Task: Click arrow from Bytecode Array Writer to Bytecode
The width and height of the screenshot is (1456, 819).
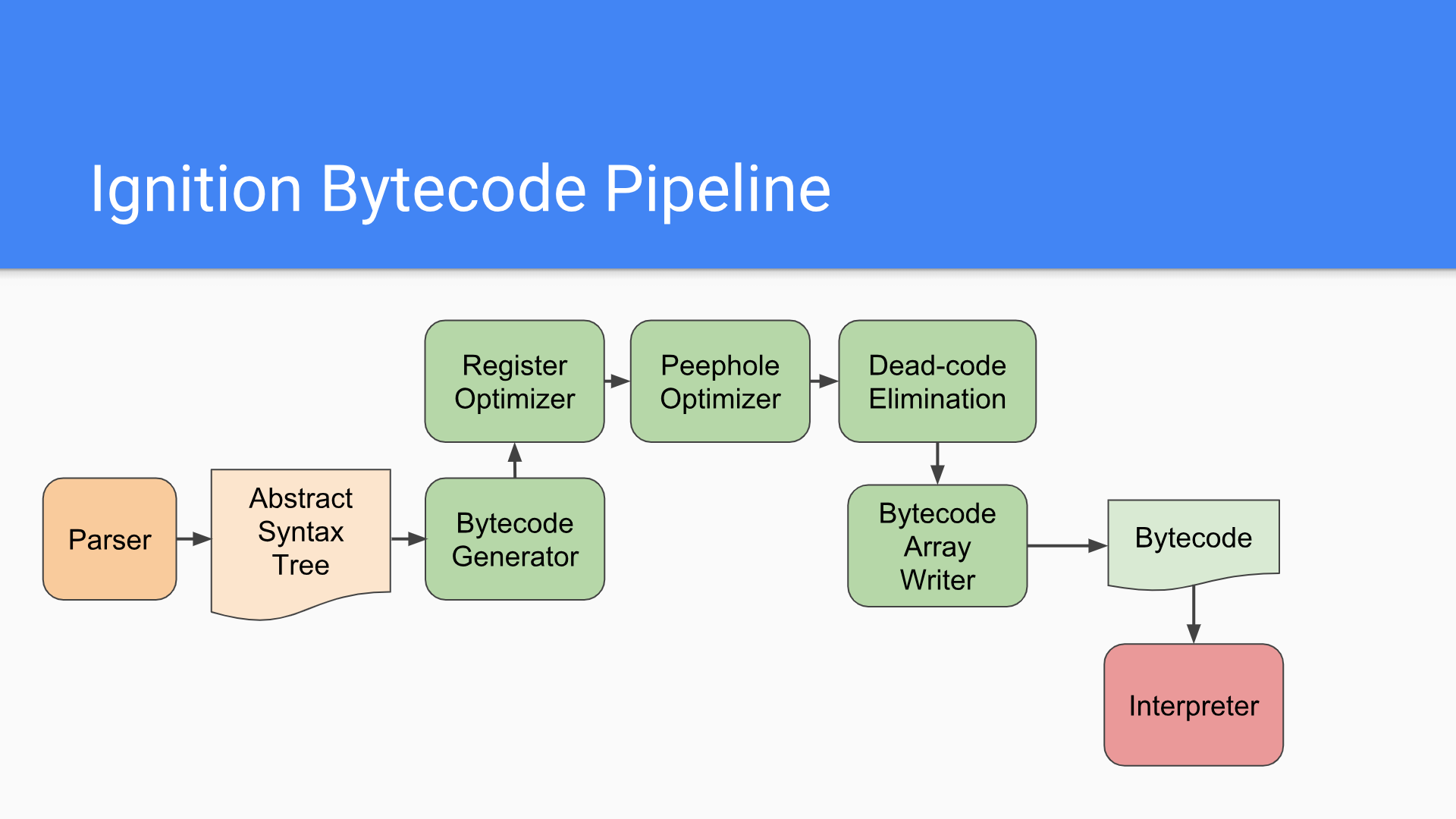Action: [1067, 546]
